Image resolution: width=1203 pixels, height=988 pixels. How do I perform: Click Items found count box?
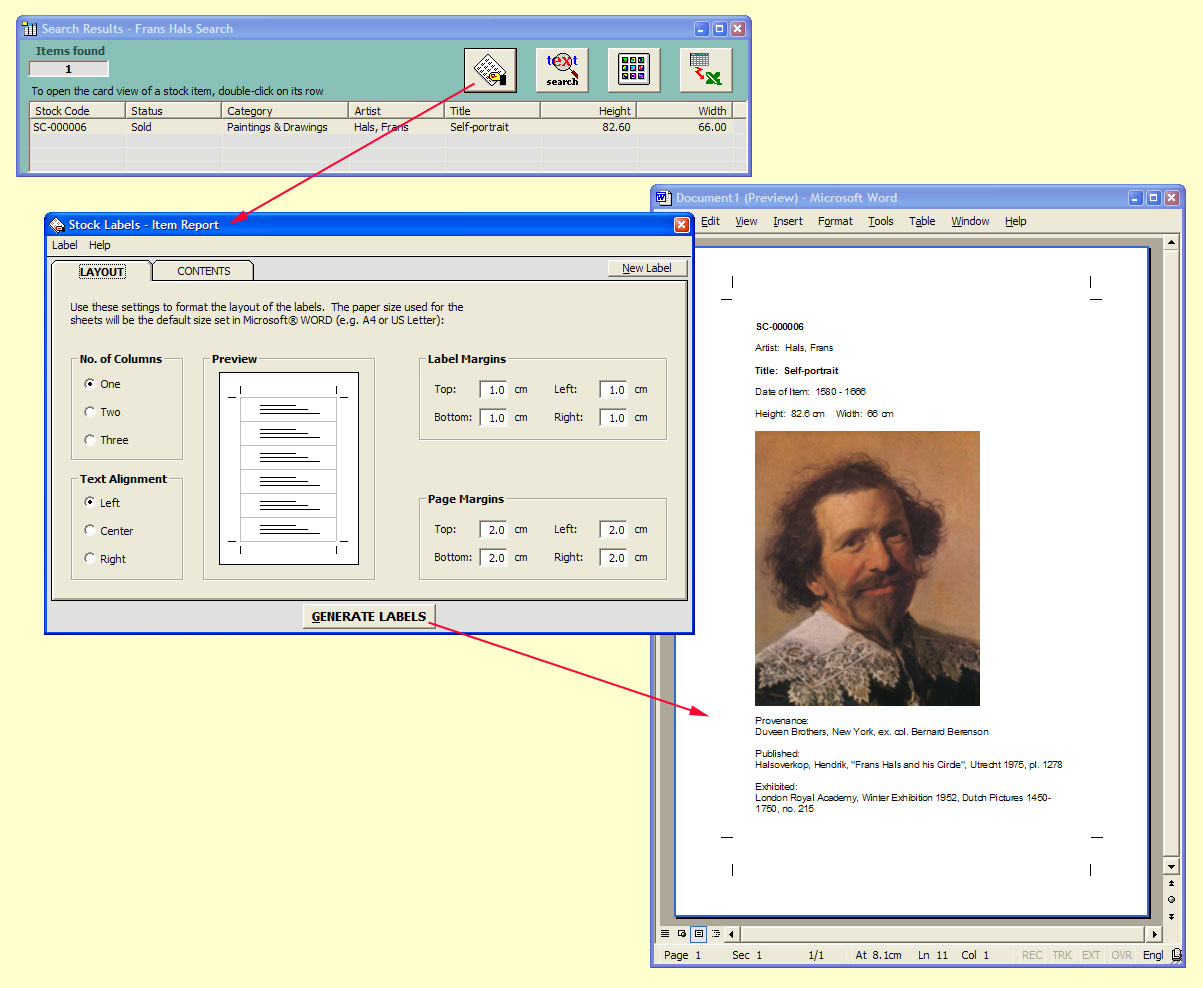pyautogui.click(x=68, y=69)
